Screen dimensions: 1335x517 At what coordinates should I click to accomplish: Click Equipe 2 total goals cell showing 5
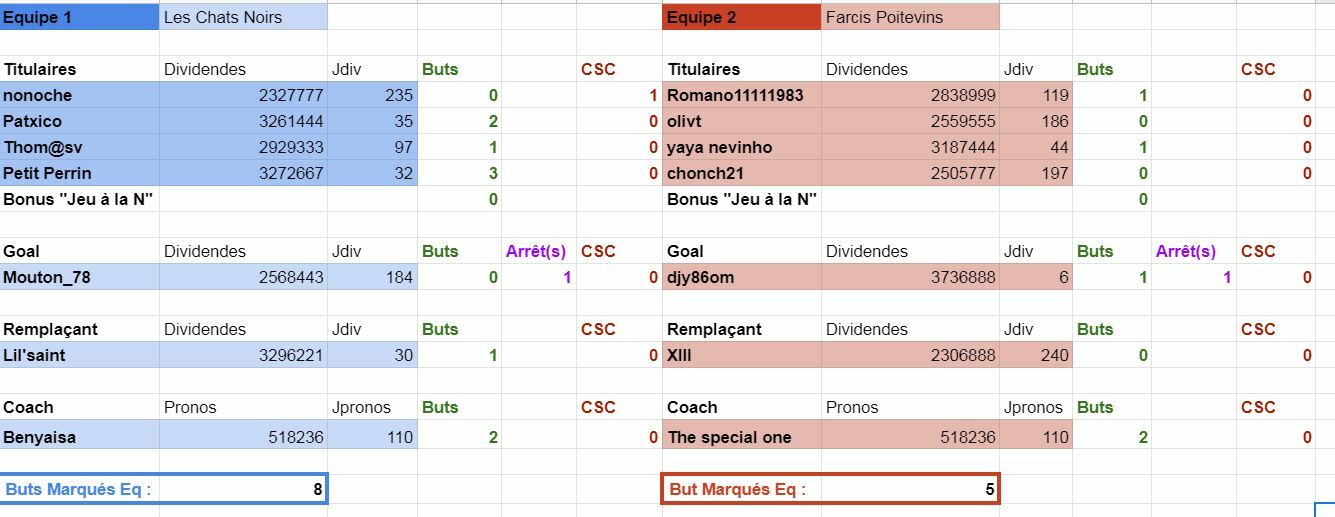[x=909, y=489]
